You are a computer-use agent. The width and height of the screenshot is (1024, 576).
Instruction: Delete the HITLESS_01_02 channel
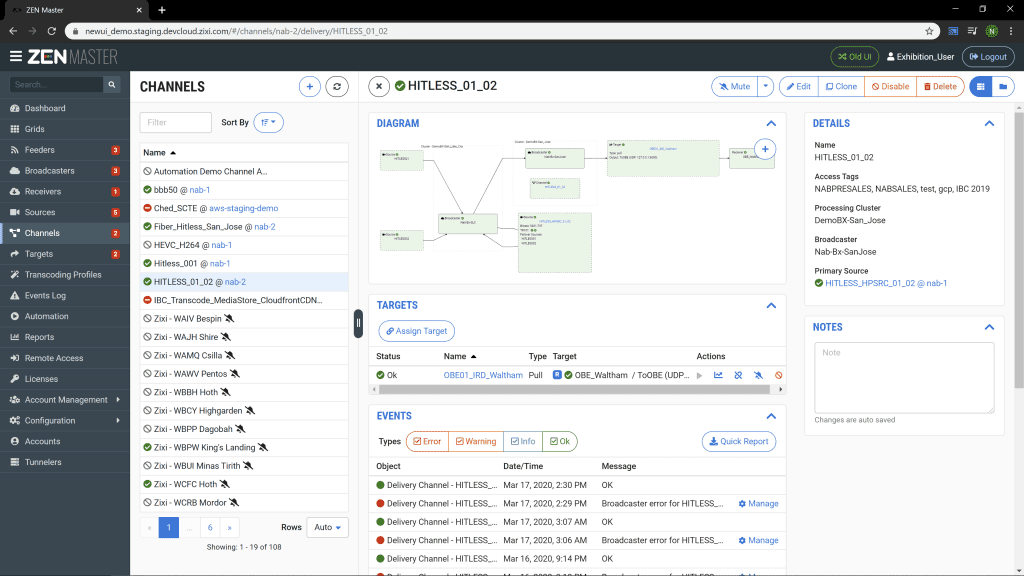click(940, 86)
